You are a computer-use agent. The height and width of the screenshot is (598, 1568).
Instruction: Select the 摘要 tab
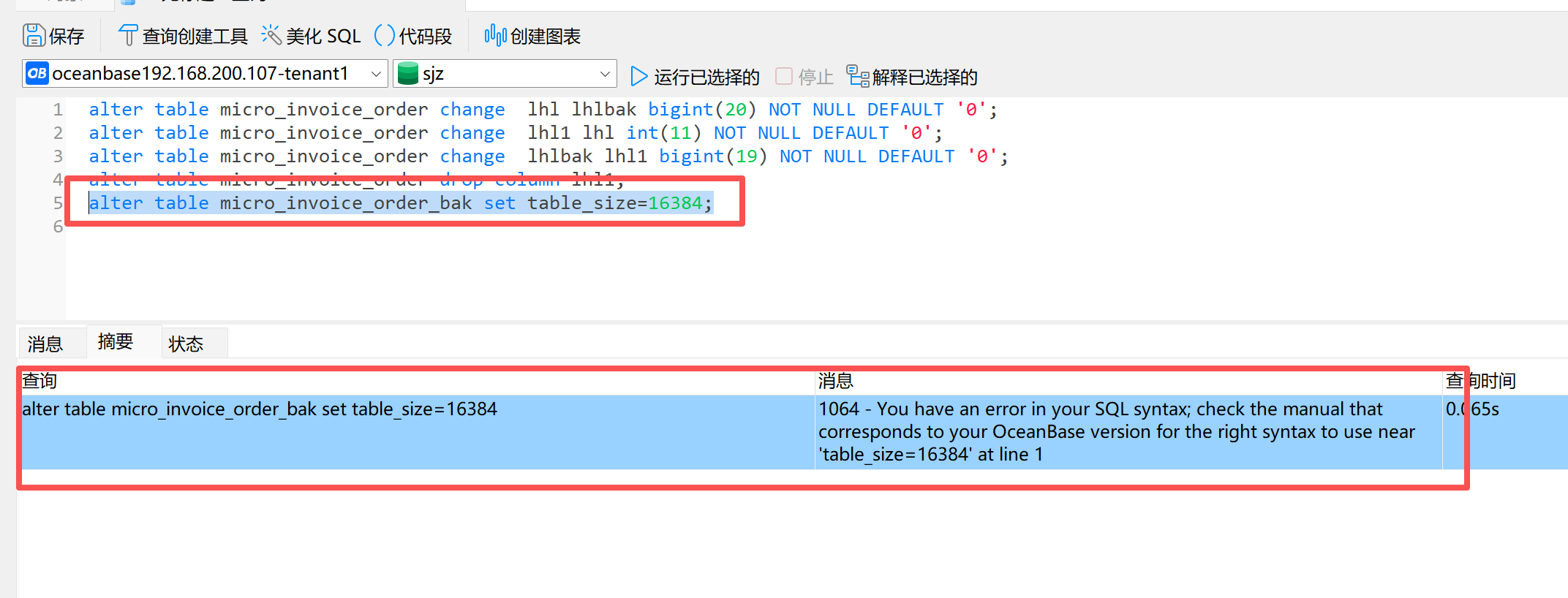116,341
